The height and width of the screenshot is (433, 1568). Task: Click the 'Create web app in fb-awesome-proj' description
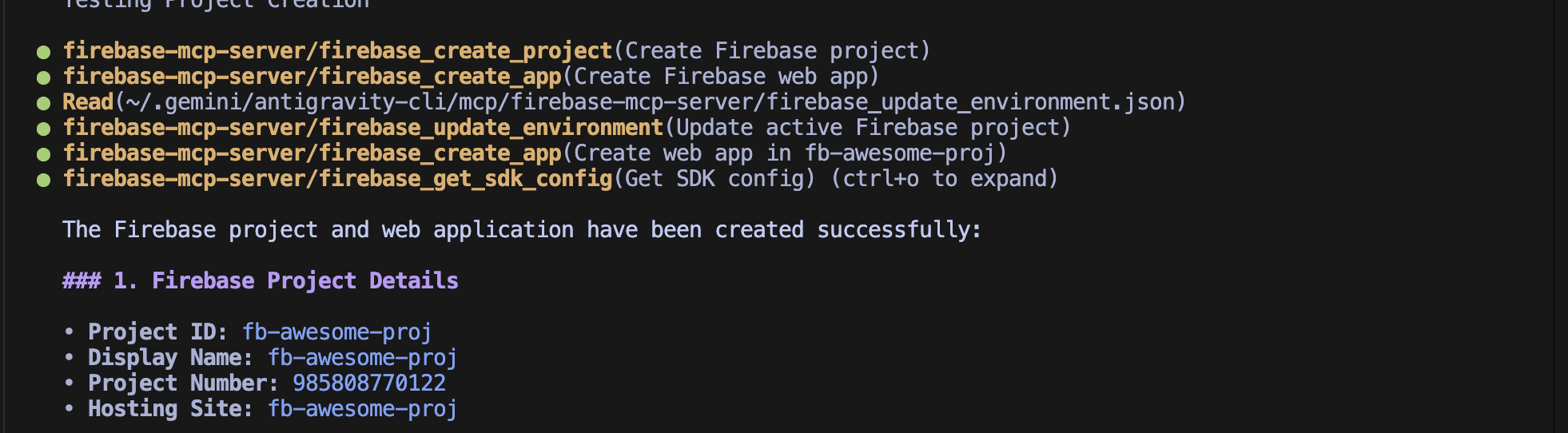785,153
